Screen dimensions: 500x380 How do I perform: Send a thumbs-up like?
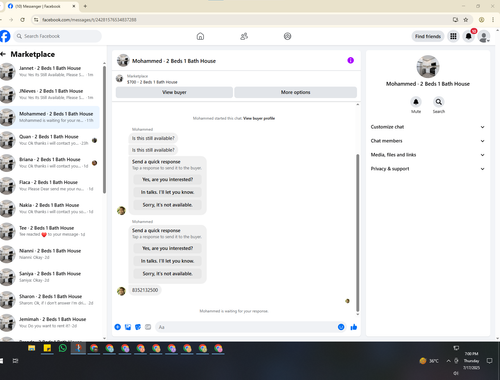point(354,327)
